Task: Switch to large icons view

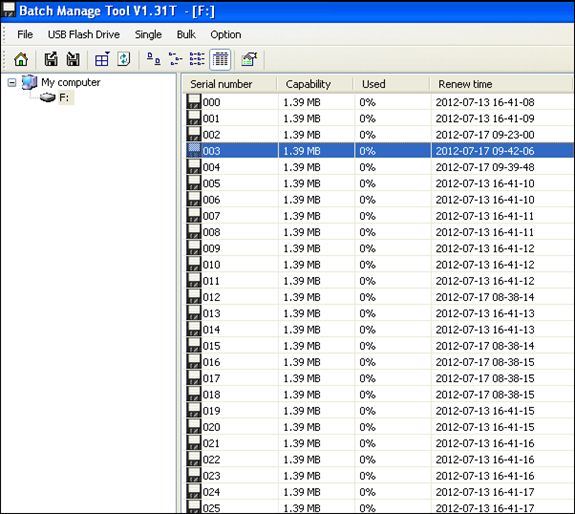Action: [x=154, y=59]
